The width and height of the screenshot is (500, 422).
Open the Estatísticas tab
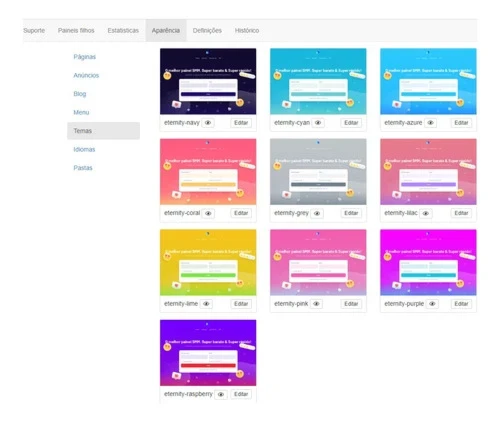pos(123,30)
